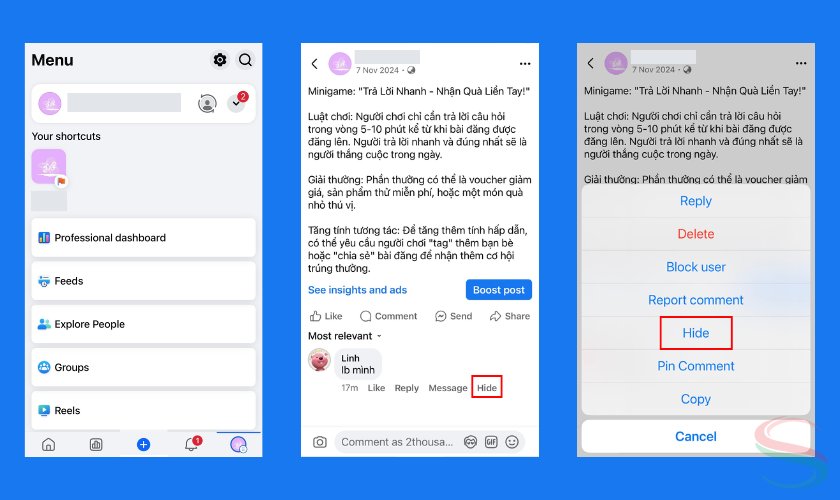840x500 pixels.
Task: Open Professional dashboard menu item
Action: [143, 237]
